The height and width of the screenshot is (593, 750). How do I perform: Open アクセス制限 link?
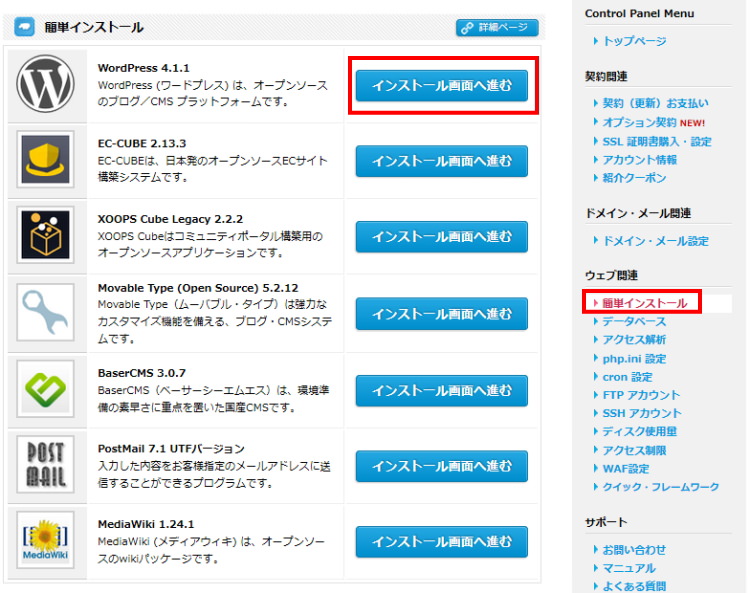coord(634,450)
